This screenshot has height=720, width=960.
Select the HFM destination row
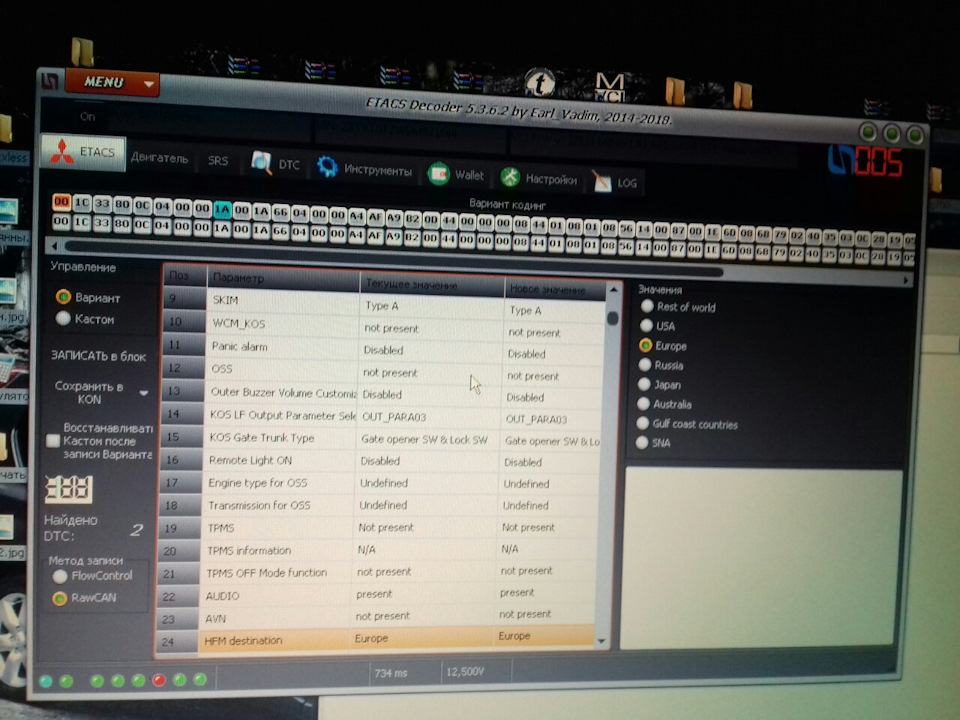374,639
